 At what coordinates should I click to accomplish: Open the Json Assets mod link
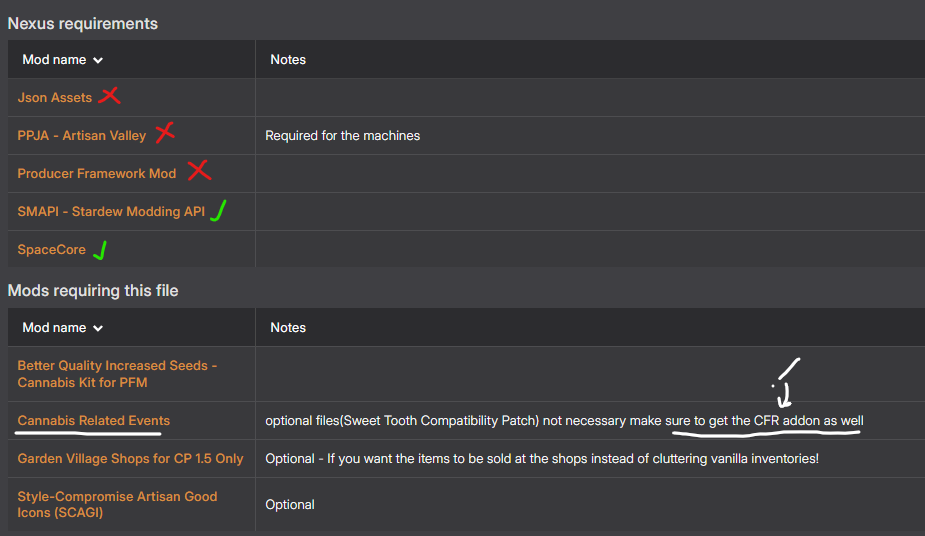click(55, 98)
